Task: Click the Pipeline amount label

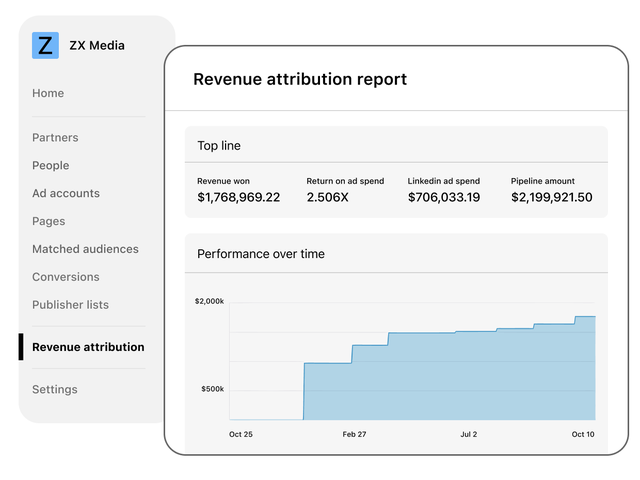Action: point(542,181)
